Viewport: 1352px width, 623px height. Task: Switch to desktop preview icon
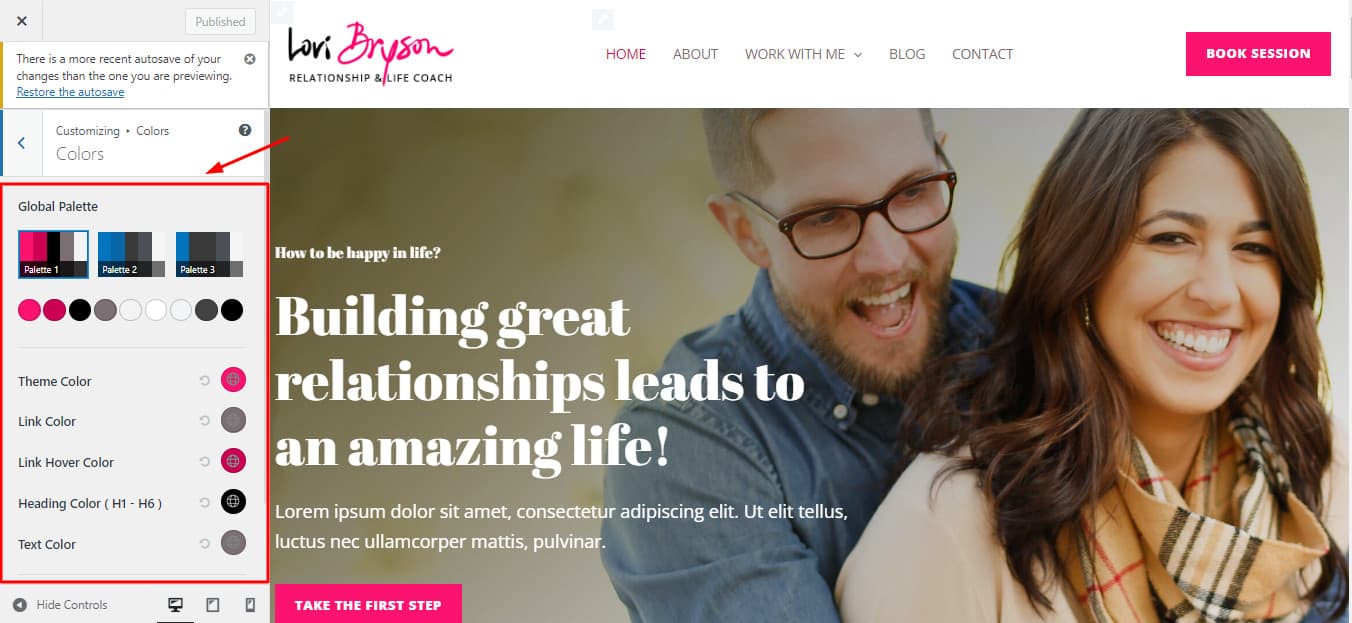[x=175, y=604]
